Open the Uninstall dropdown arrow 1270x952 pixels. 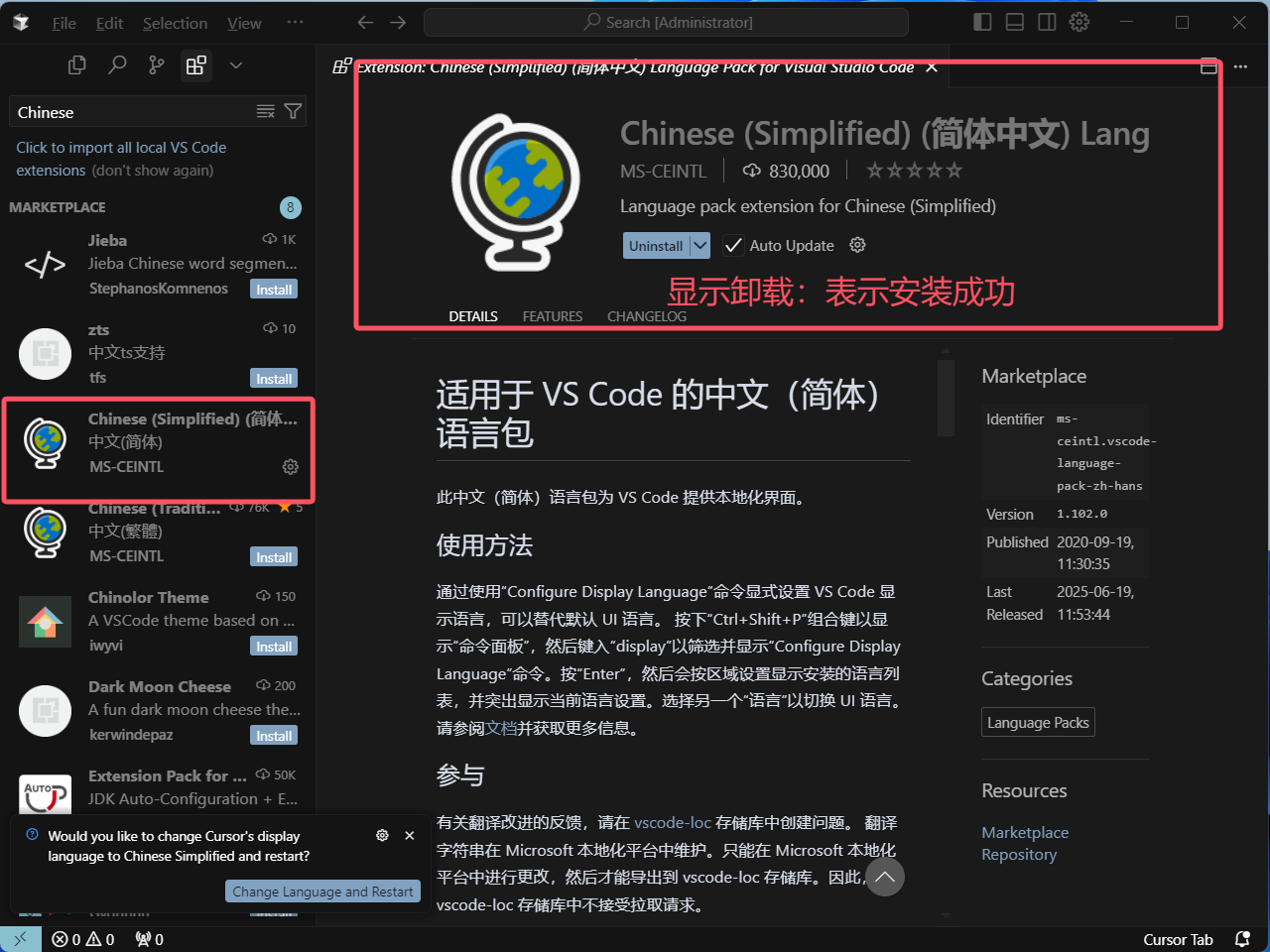tap(699, 246)
